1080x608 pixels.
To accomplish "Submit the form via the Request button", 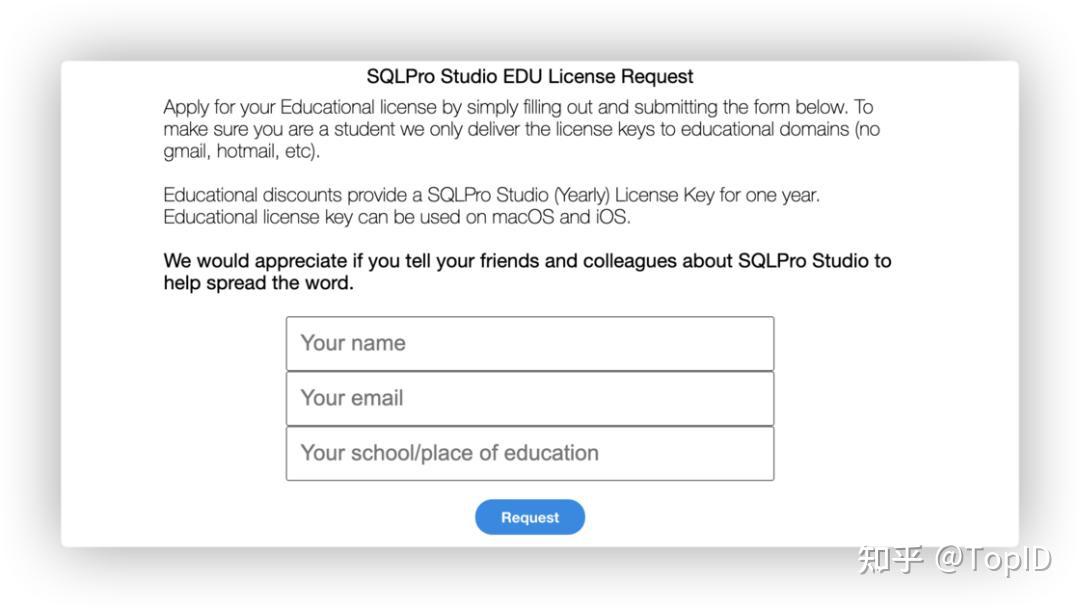I will pos(530,517).
